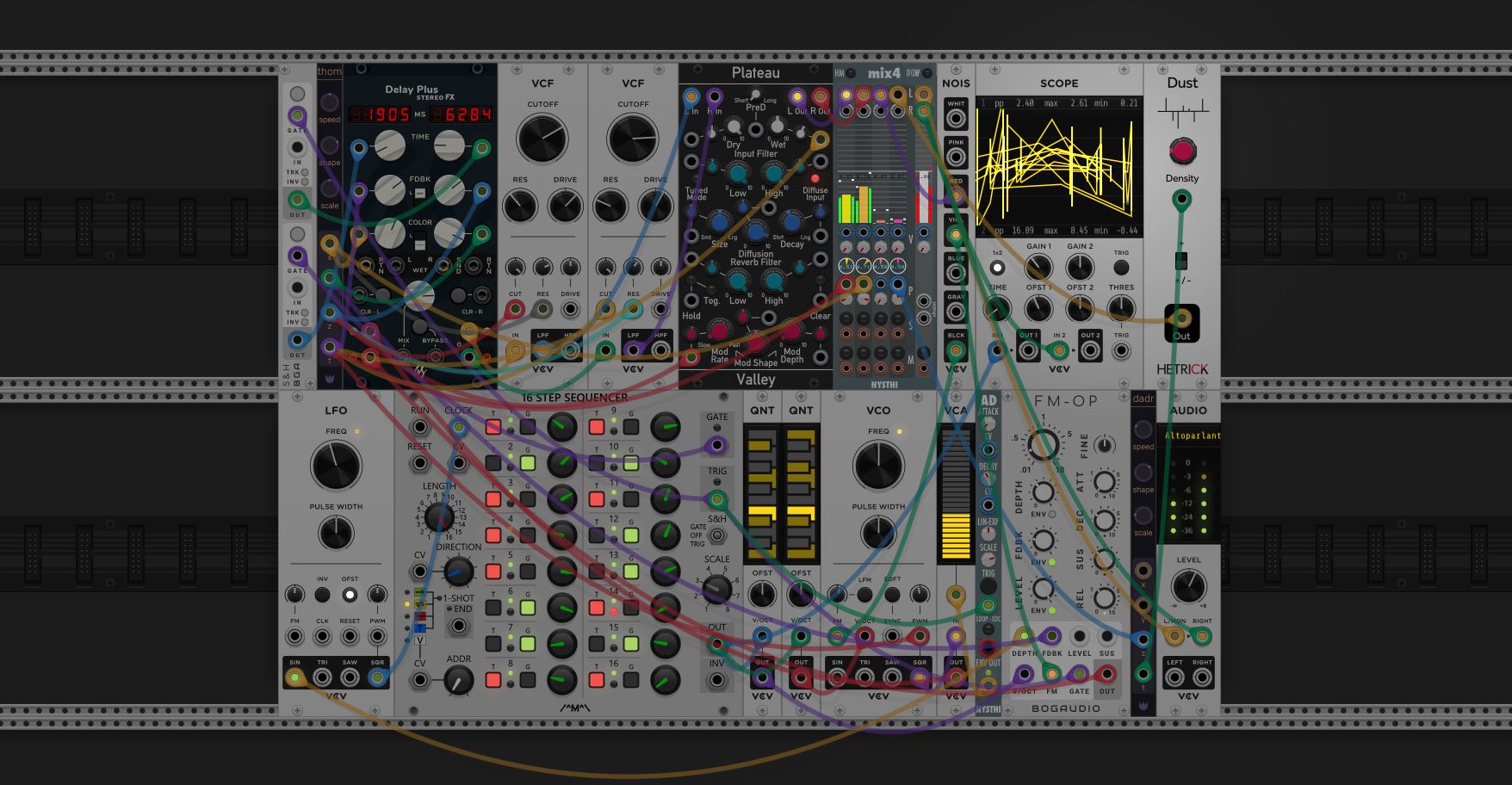The height and width of the screenshot is (785, 1512).
Task: Click the NOIS GRAY output jack
Action: click(x=956, y=312)
